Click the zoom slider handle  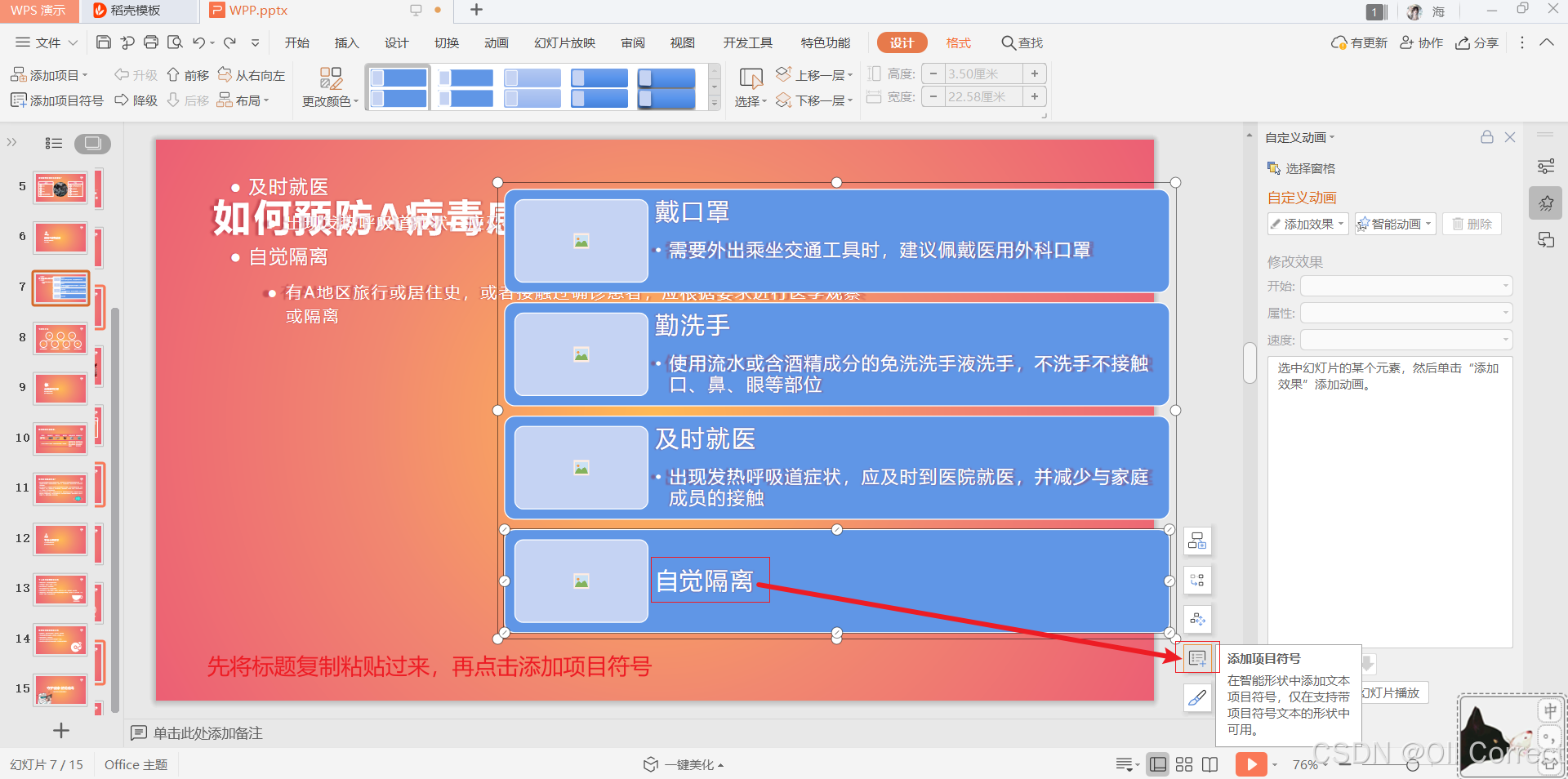coord(1413,765)
